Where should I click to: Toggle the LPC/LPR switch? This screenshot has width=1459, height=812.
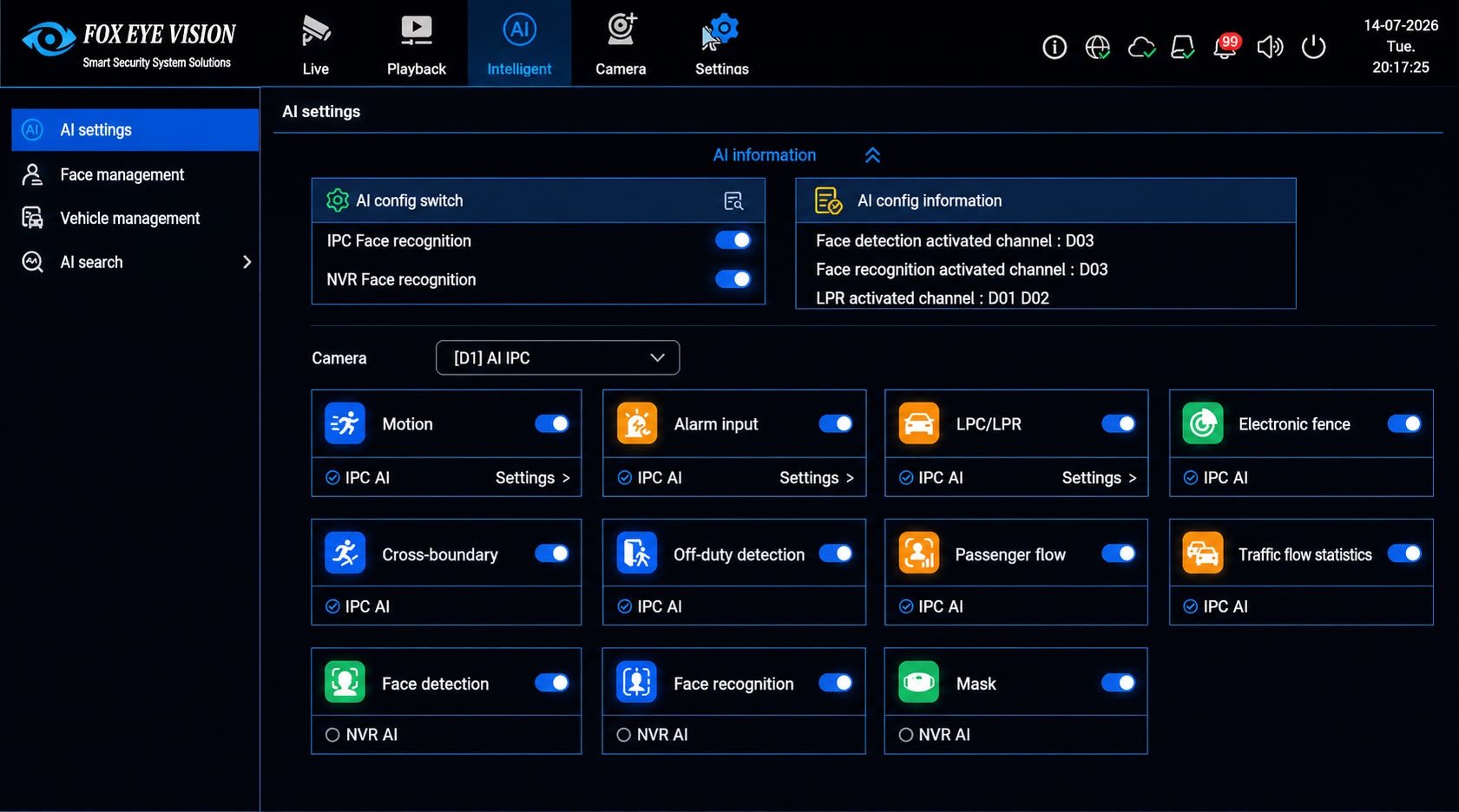[1119, 423]
